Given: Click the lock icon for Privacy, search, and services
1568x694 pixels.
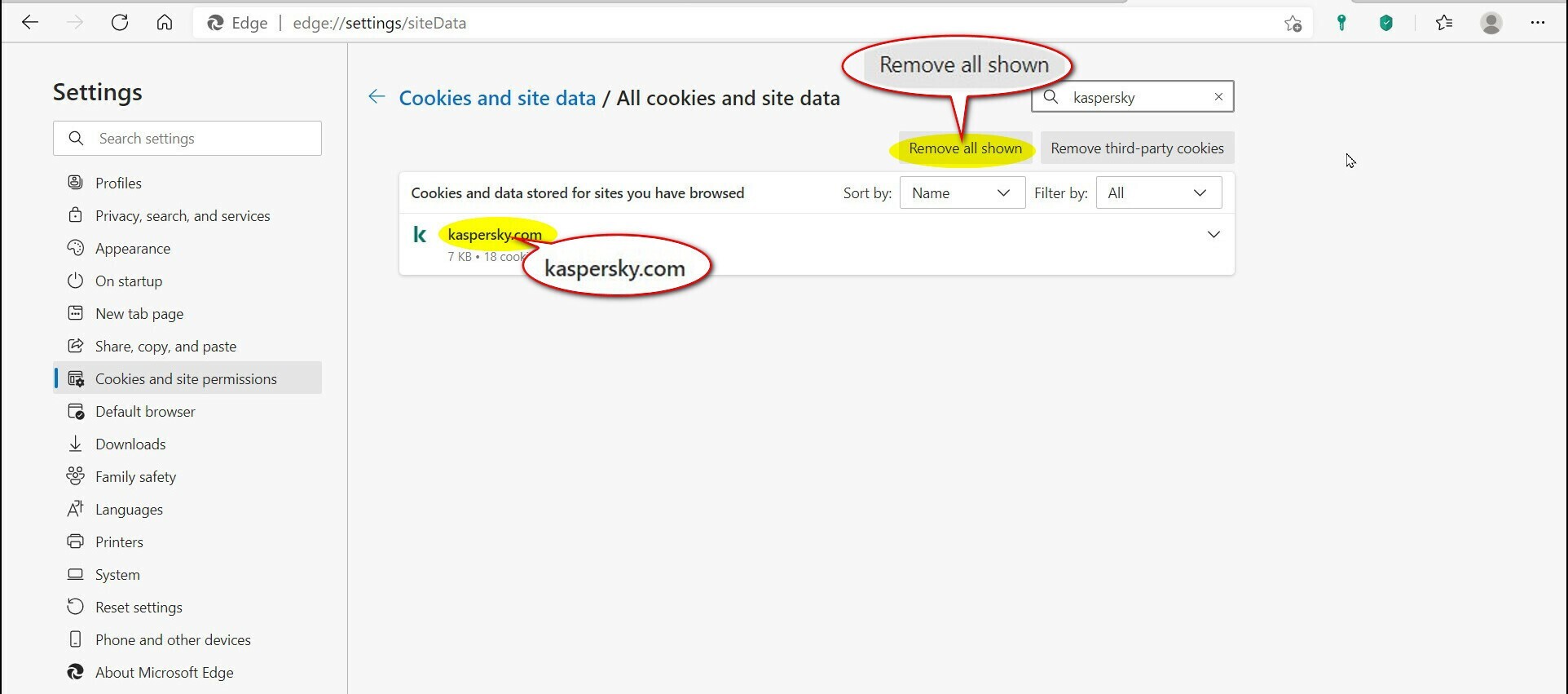Looking at the screenshot, I should coord(76,215).
